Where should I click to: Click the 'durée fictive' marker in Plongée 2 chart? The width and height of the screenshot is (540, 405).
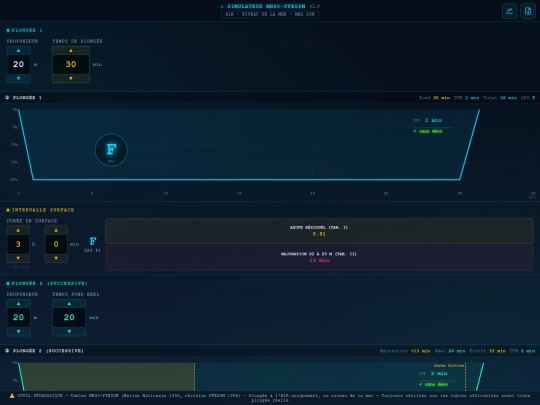point(449,365)
